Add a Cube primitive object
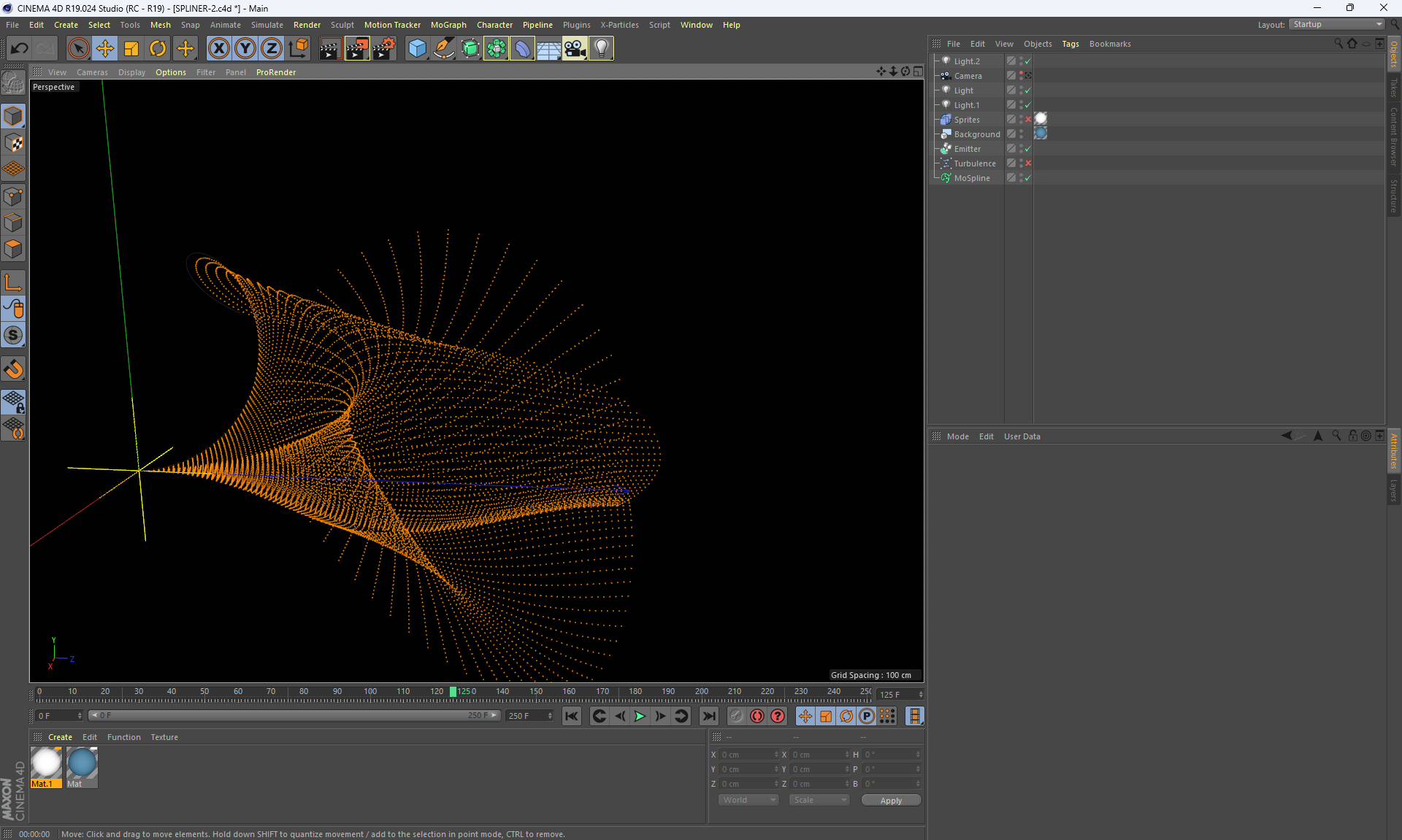This screenshot has width=1402, height=840. [x=417, y=49]
